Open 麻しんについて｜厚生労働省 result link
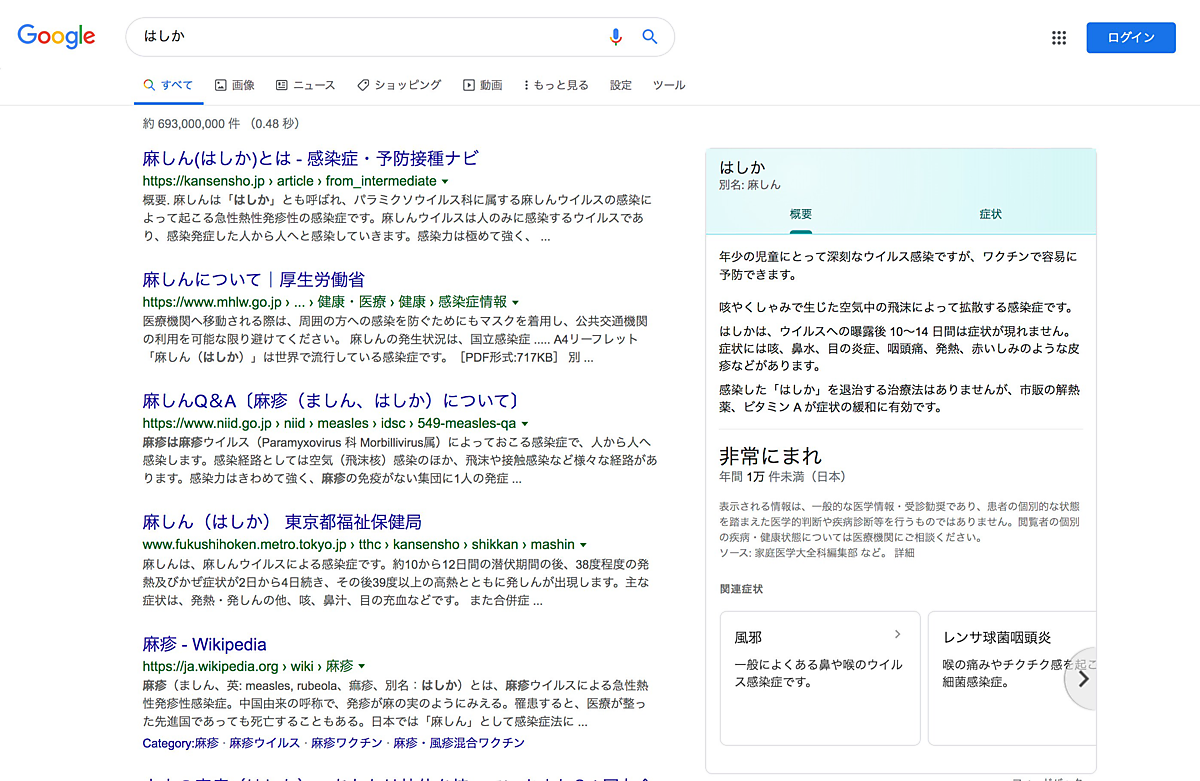This screenshot has width=1200, height=781. tap(253, 279)
